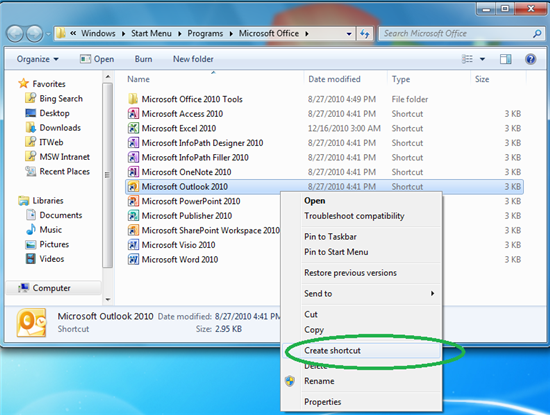Sort by the Date modified column header

pyautogui.click(x=334, y=79)
